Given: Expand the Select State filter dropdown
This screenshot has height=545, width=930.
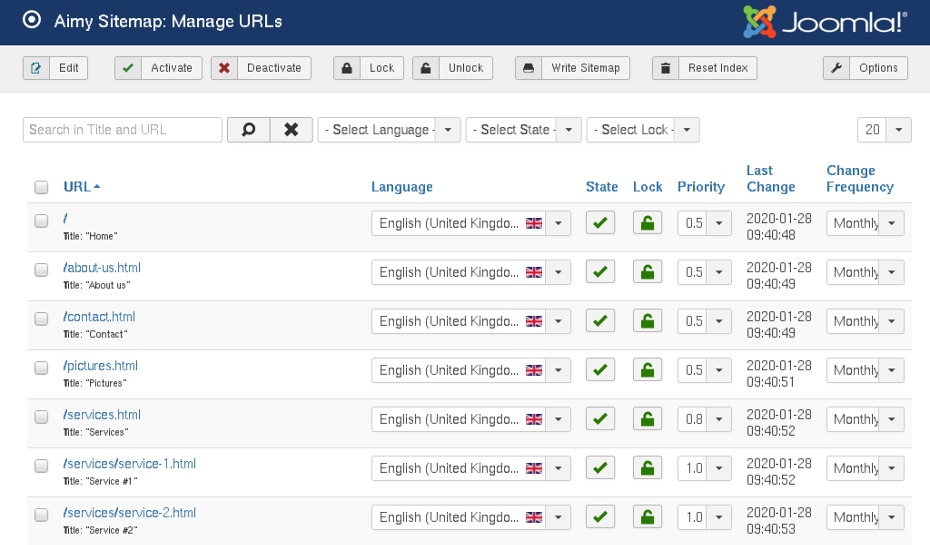Looking at the screenshot, I should pos(523,130).
